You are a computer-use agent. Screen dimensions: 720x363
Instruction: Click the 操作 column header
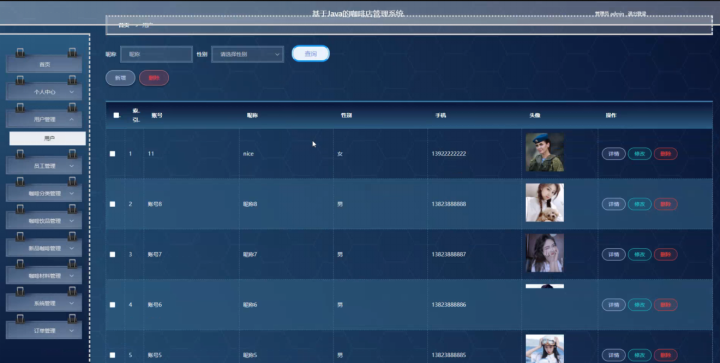point(611,116)
